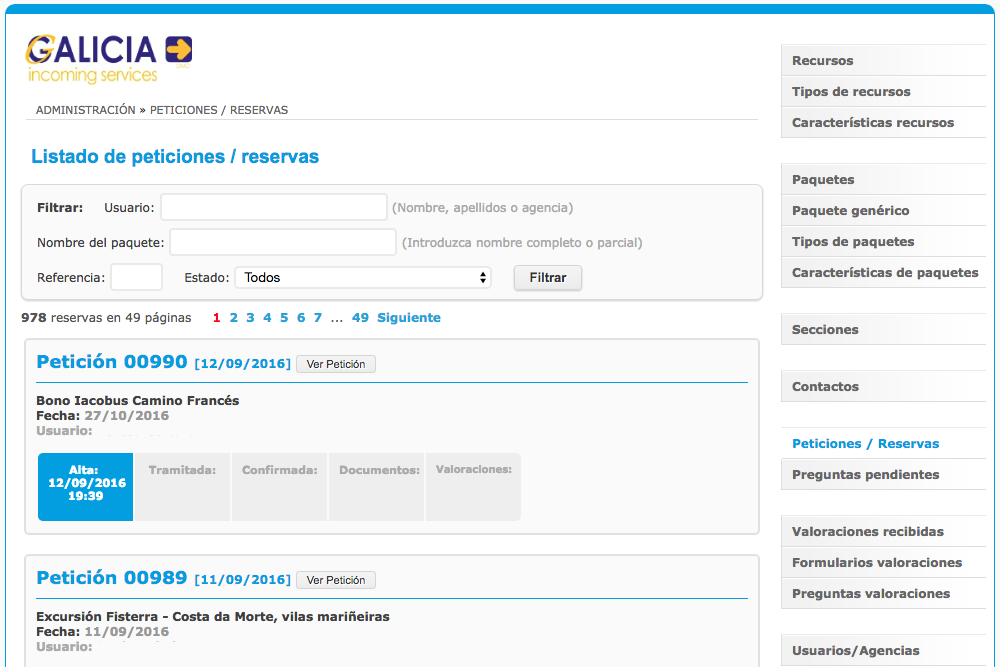Go to results page 4
Image resolution: width=1000 pixels, height=667 pixels.
click(x=267, y=318)
